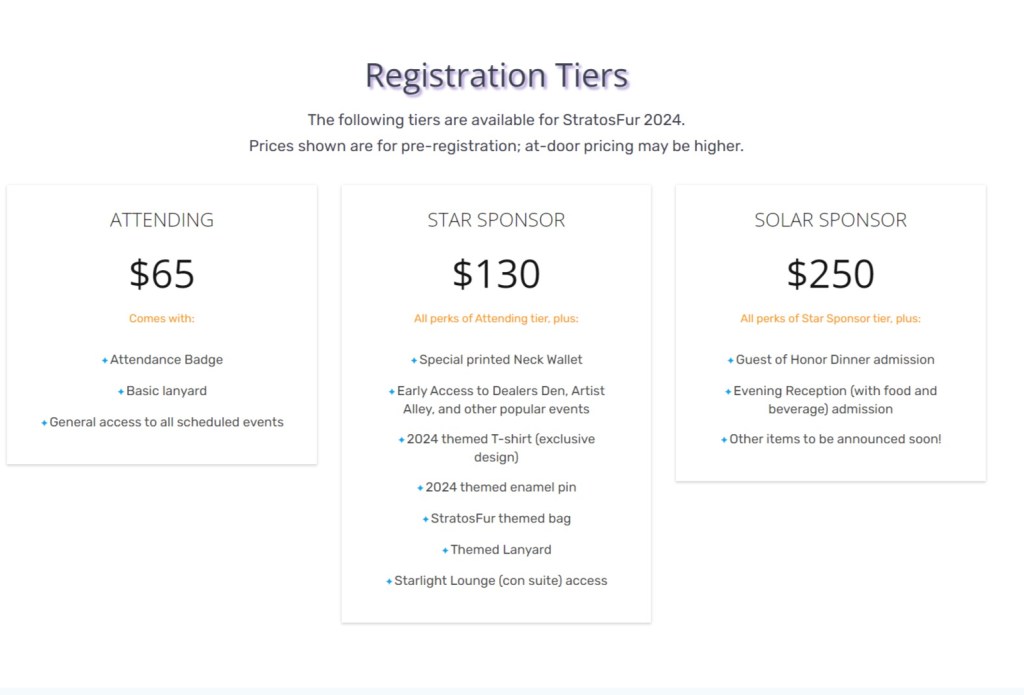Click the bullet icon beside Starlight Lounge access

tap(389, 582)
